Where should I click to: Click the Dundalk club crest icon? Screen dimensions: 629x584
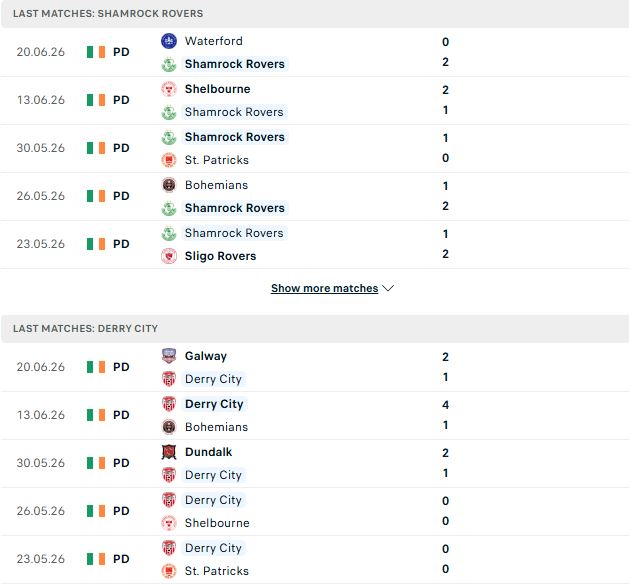pos(169,452)
